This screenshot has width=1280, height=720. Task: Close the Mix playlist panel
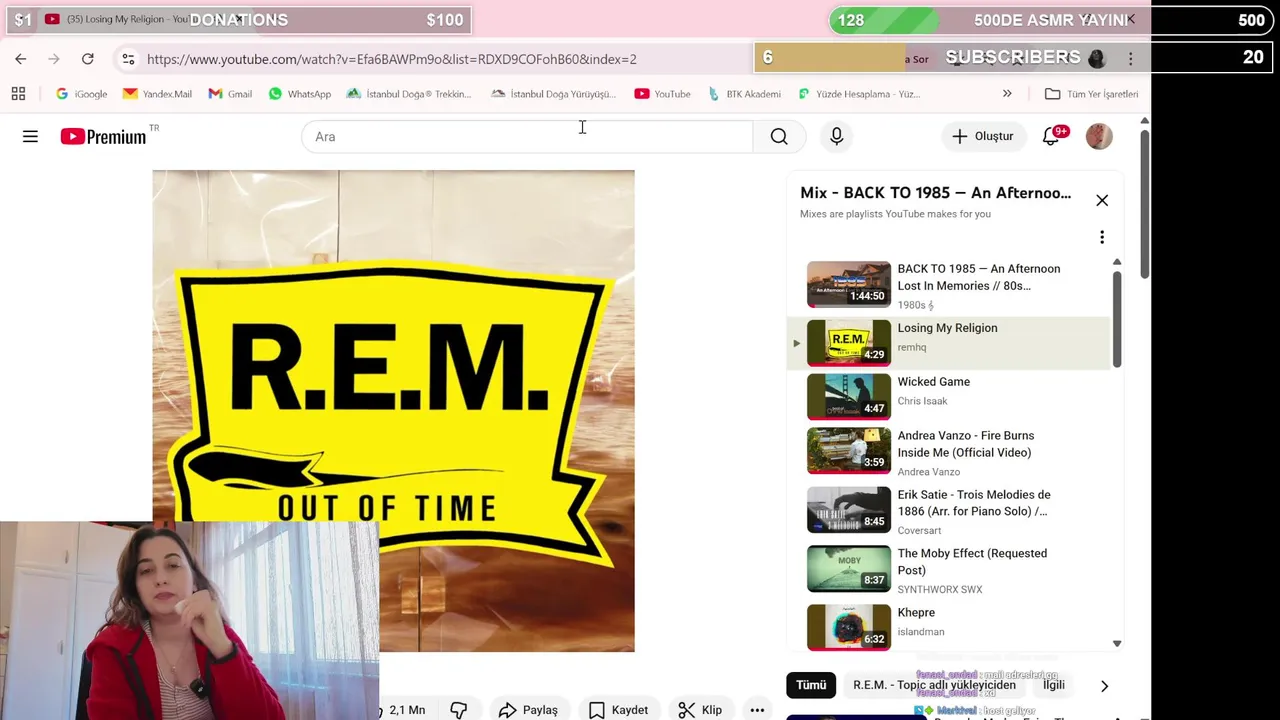coord(1102,200)
